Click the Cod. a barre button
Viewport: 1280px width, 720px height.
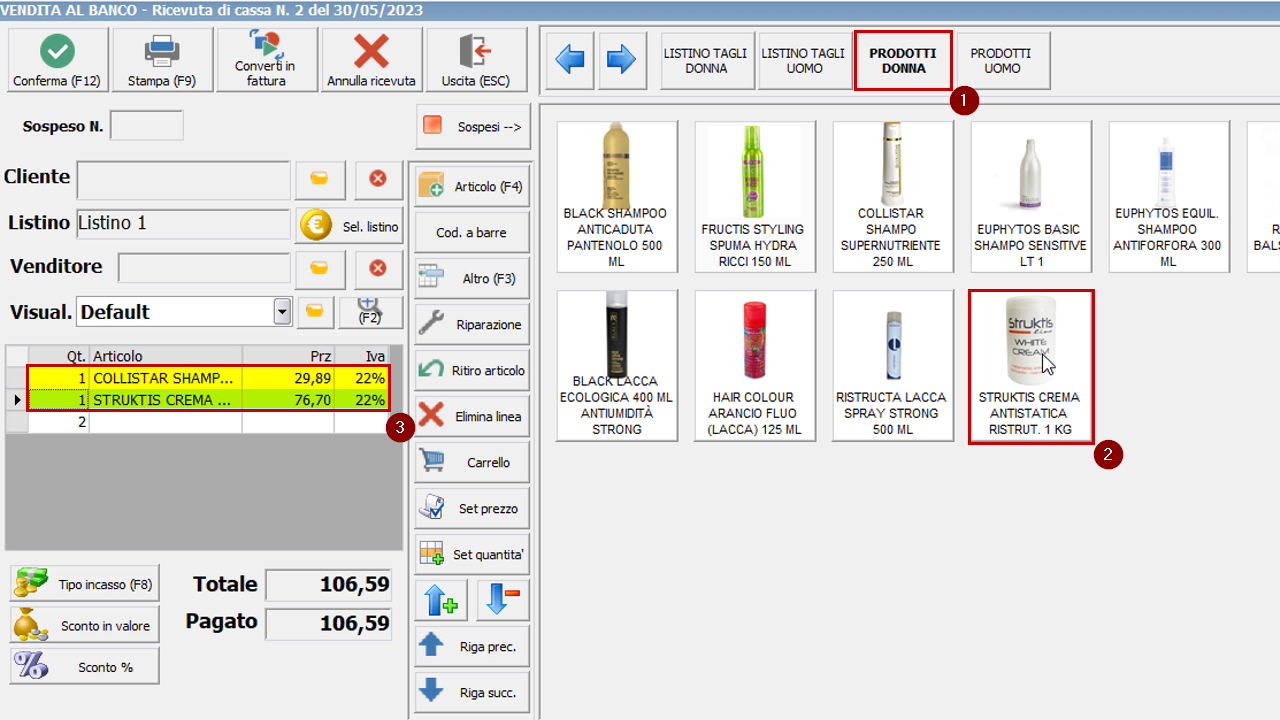coord(472,232)
